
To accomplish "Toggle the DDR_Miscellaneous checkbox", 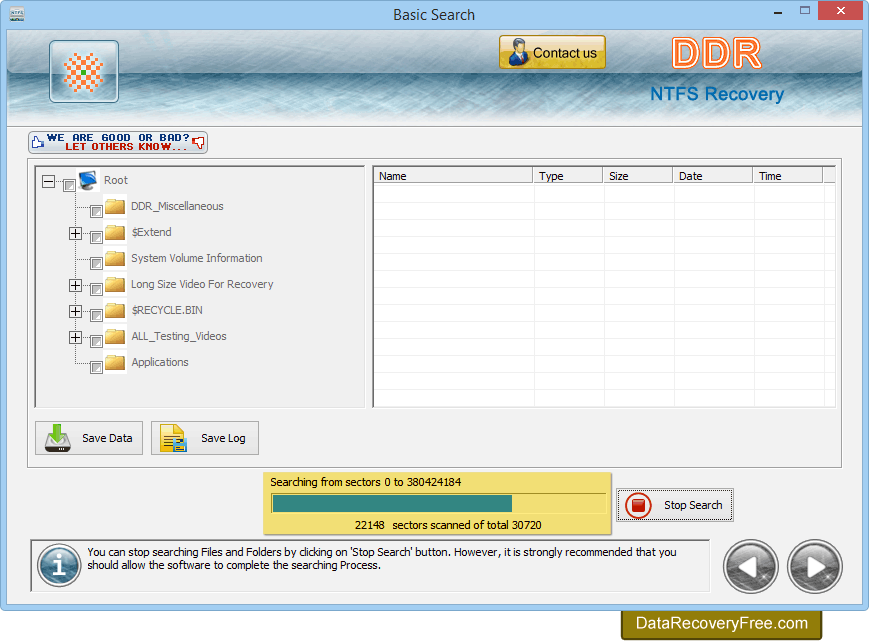I will pyautogui.click(x=96, y=211).
